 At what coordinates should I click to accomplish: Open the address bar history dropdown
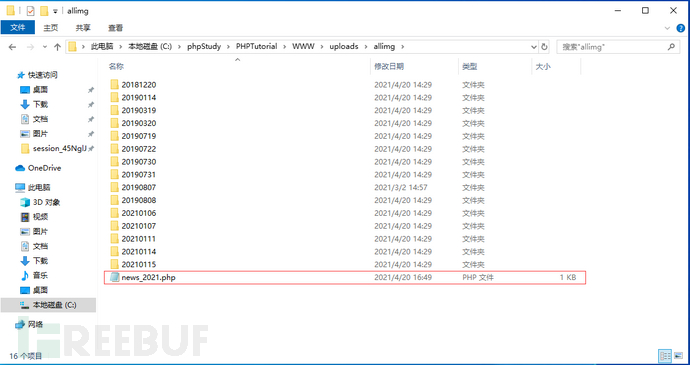pos(533,47)
